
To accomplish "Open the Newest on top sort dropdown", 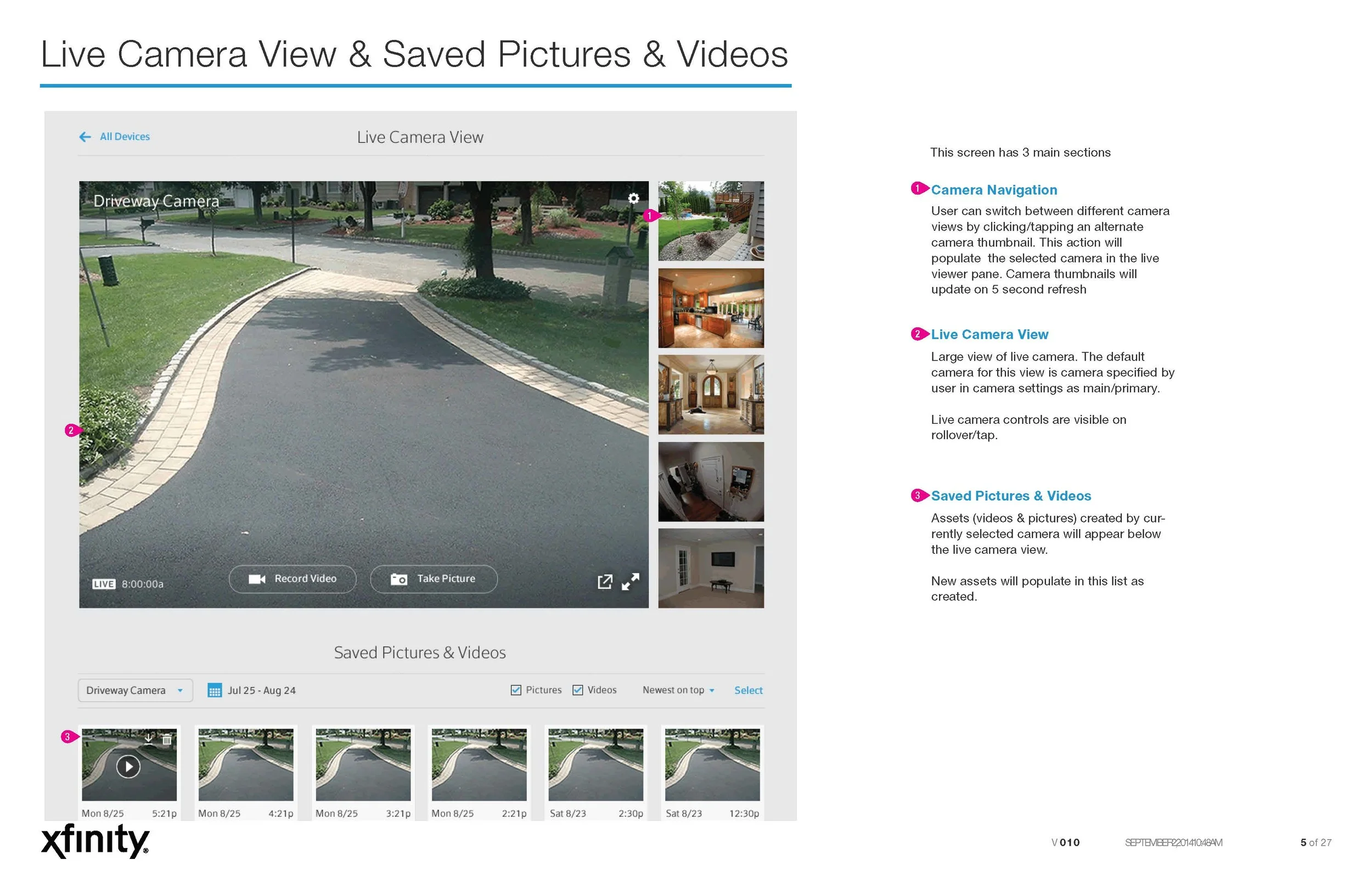I will coord(678,690).
